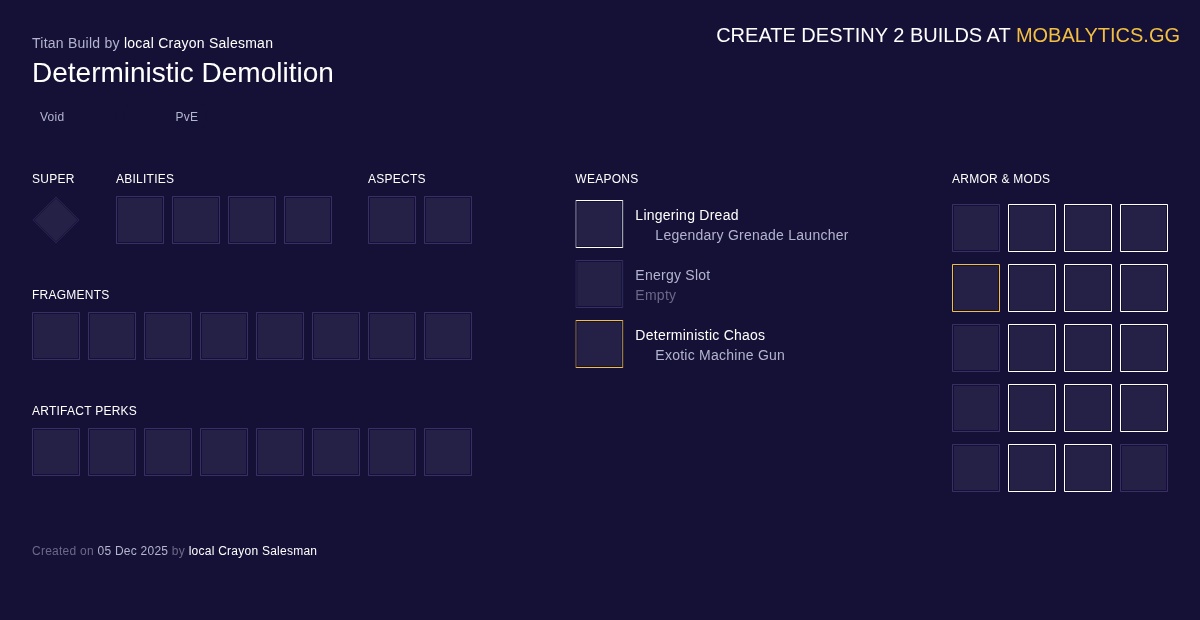This screenshot has width=1200, height=620.
Task: Click the last Abilities slot
Action: 308,220
